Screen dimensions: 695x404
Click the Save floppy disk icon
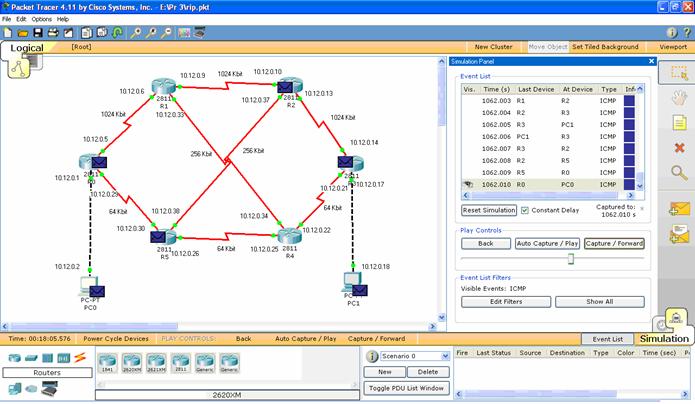point(37,32)
